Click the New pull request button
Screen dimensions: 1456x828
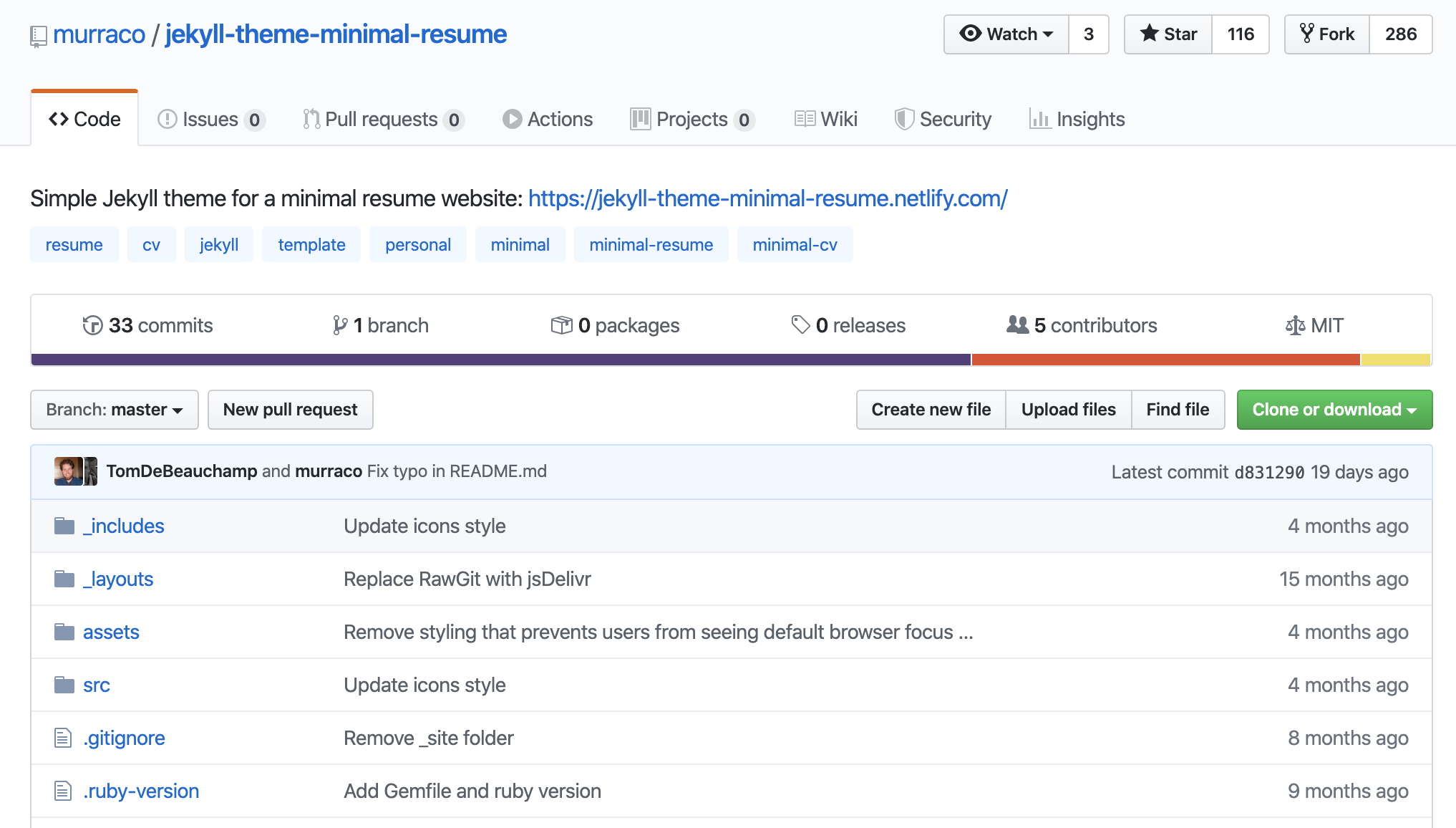coord(290,410)
